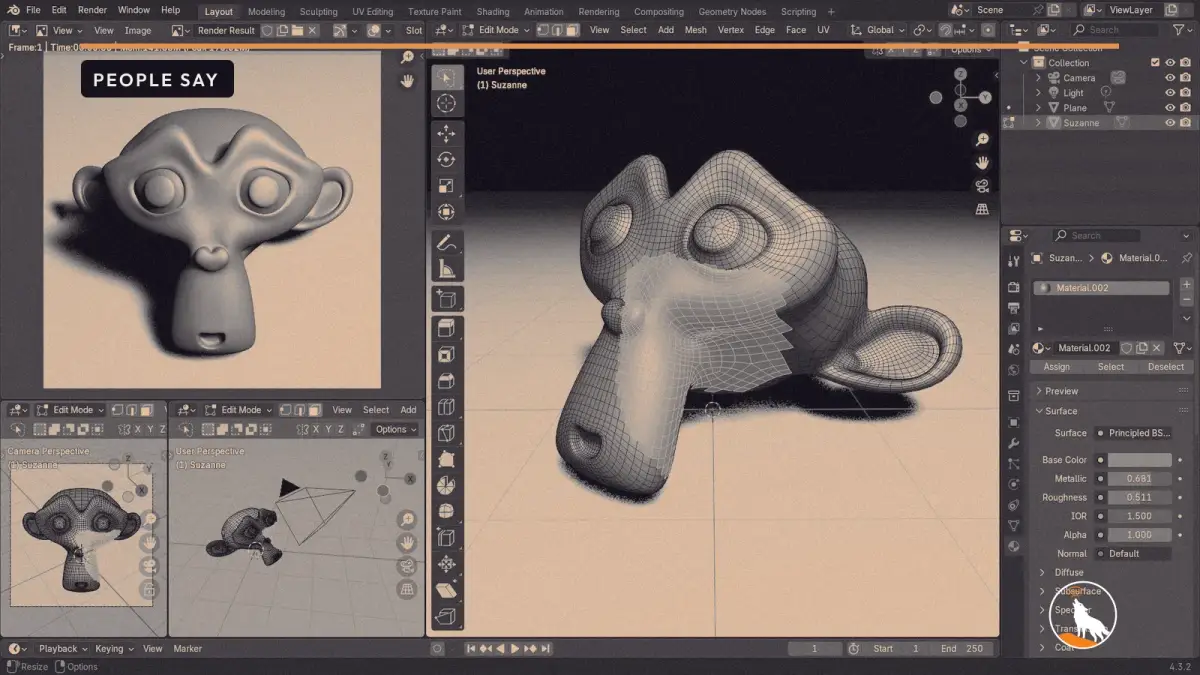Select the Extrude Region tool
The image size is (1200, 675).
tap(447, 329)
